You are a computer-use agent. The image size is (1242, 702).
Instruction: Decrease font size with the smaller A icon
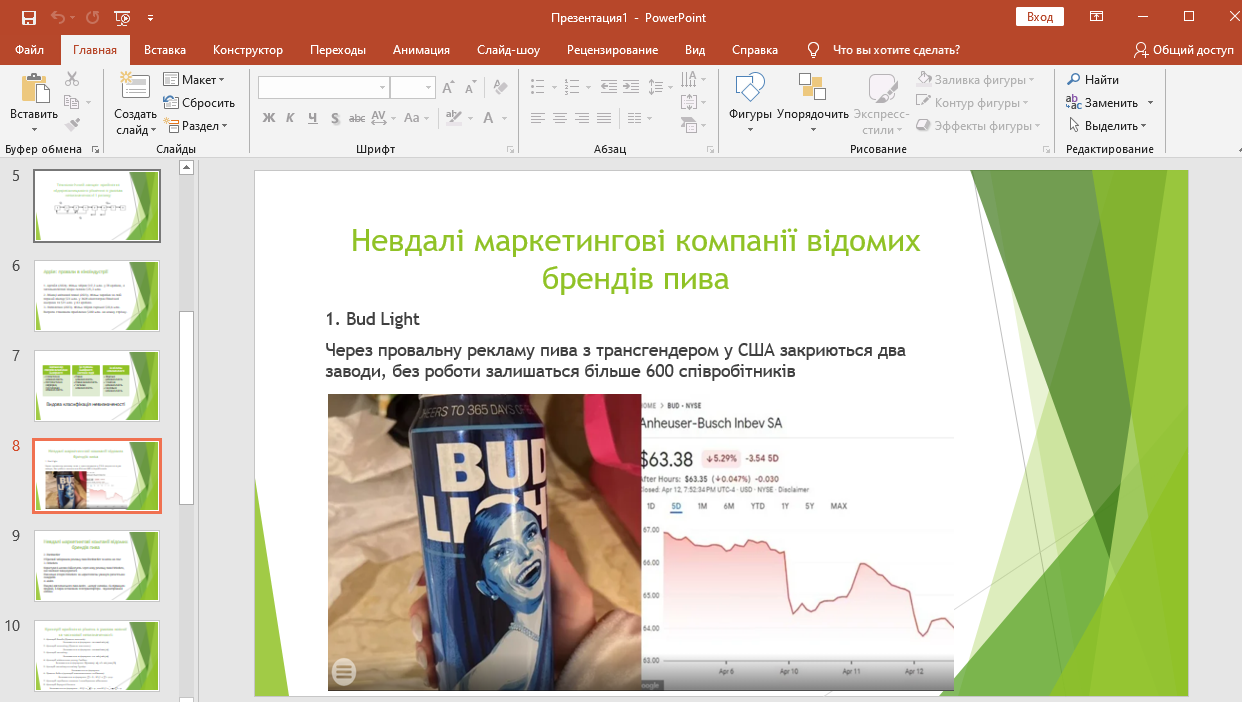click(x=470, y=88)
